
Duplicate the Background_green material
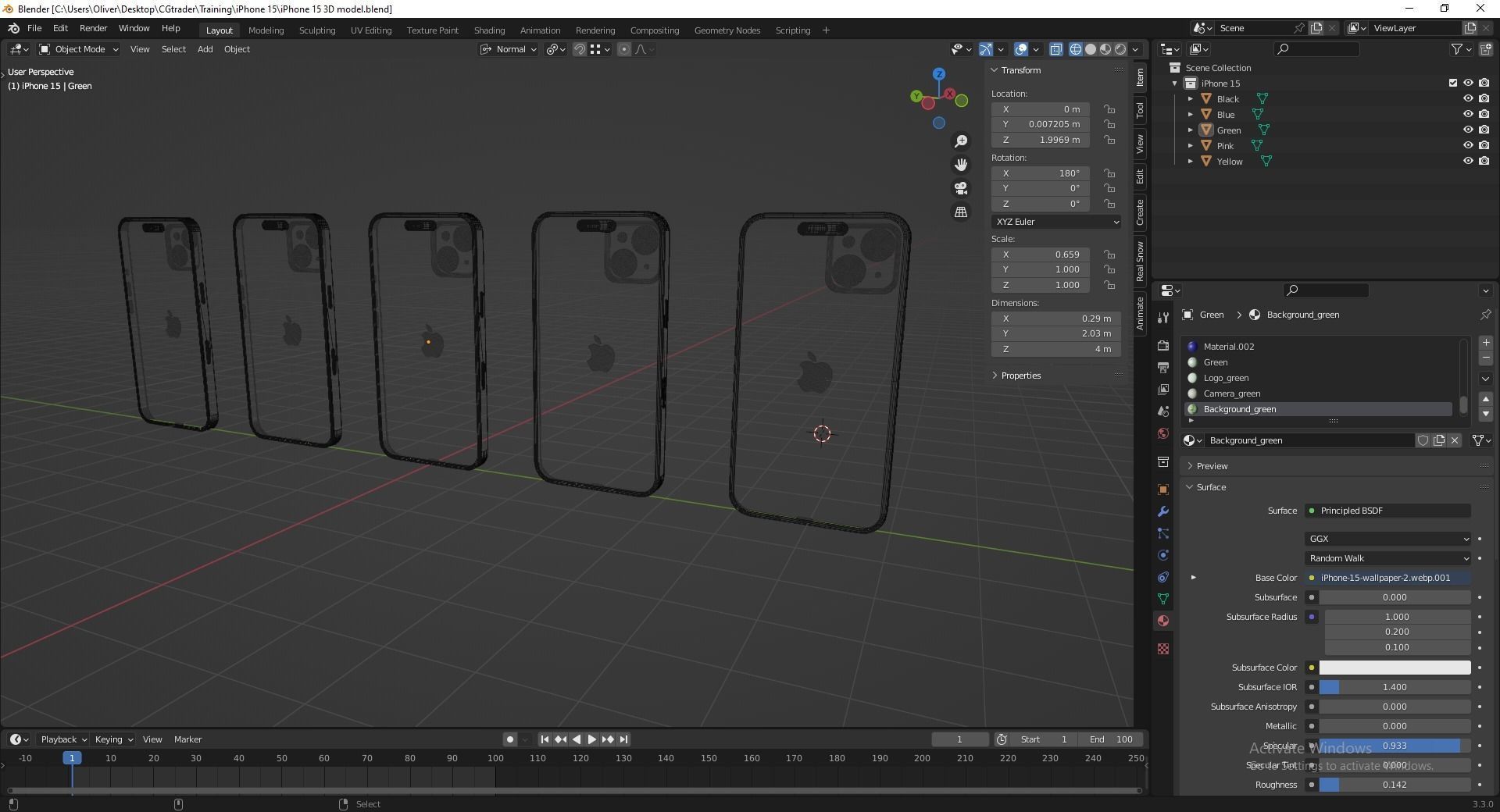tap(1439, 440)
